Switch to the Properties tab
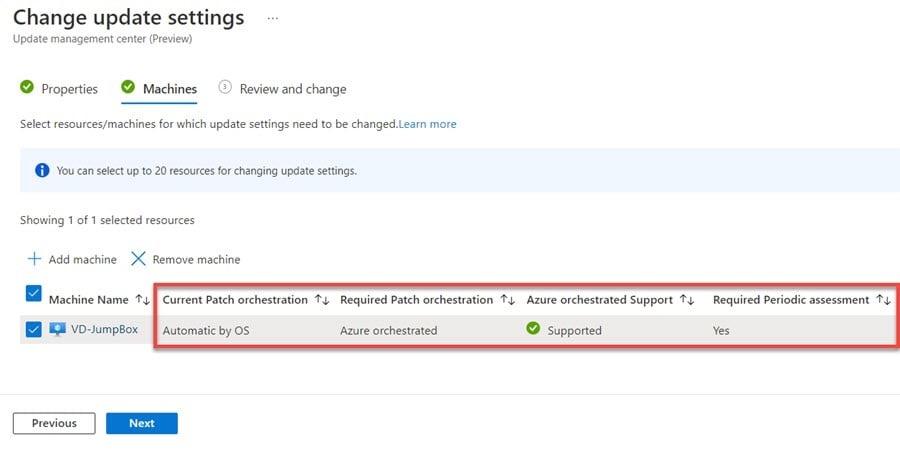This screenshot has height=450, width=900. [x=69, y=89]
